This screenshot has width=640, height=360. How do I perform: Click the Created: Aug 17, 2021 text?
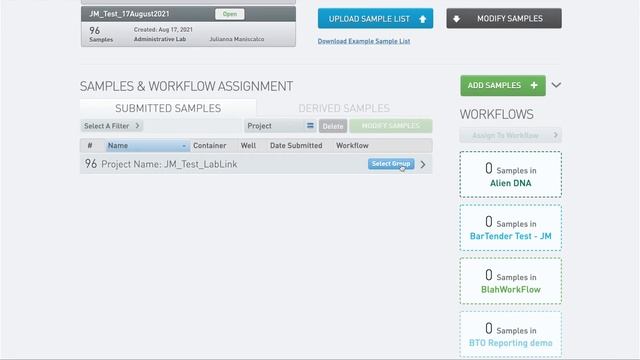[163, 30]
